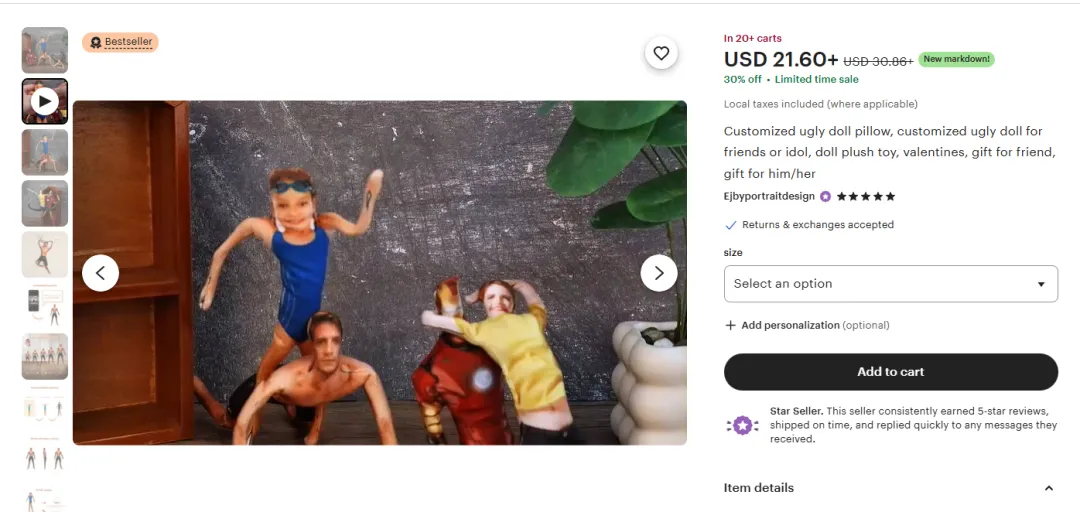Screen dimensions: 1080x512
Task: Click the Bestseller badge
Action: click(x=121, y=42)
